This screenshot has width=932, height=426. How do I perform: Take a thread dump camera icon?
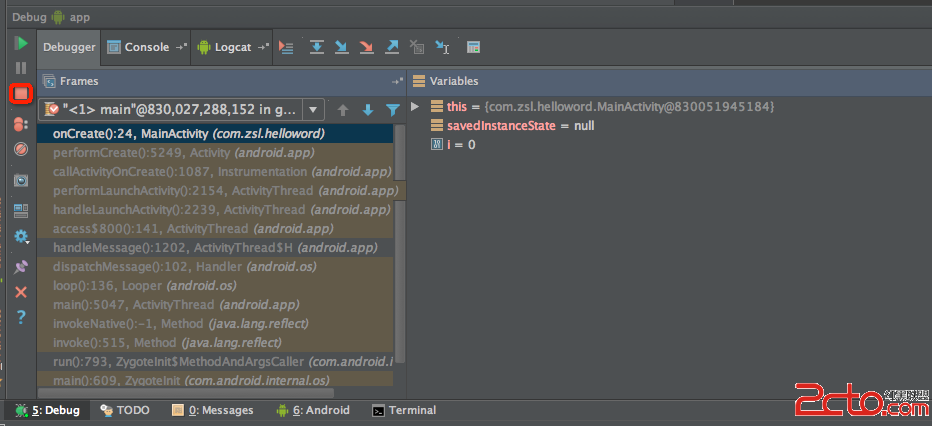[21, 180]
